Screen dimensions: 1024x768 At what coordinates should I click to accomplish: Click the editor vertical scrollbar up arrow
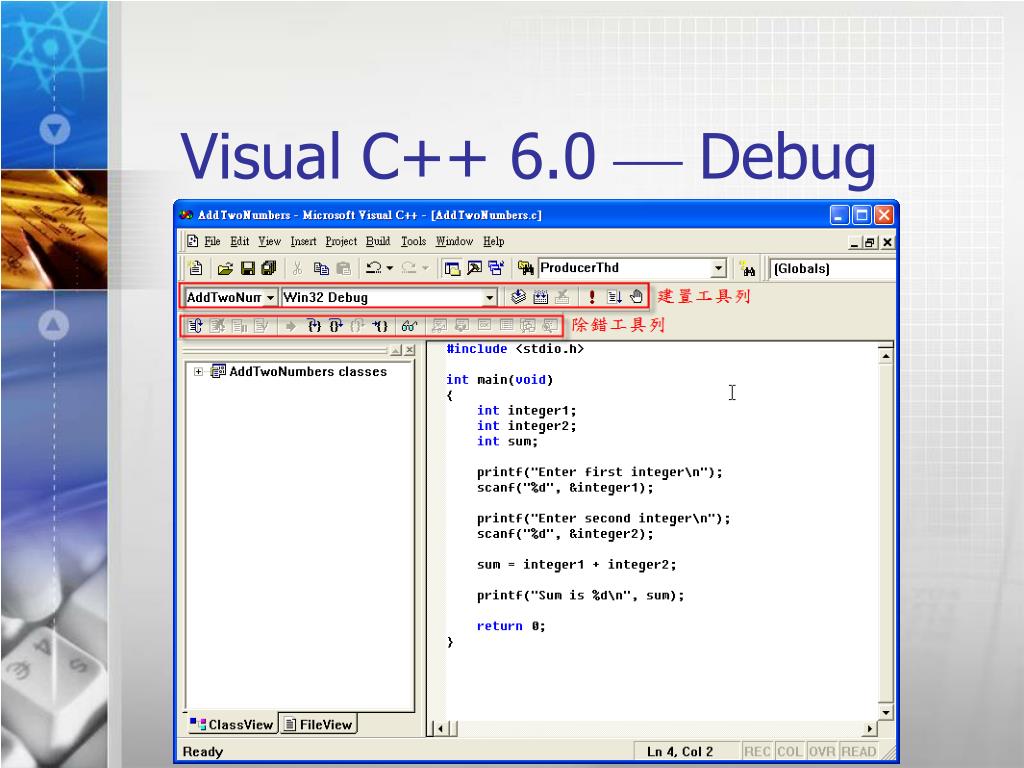886,356
